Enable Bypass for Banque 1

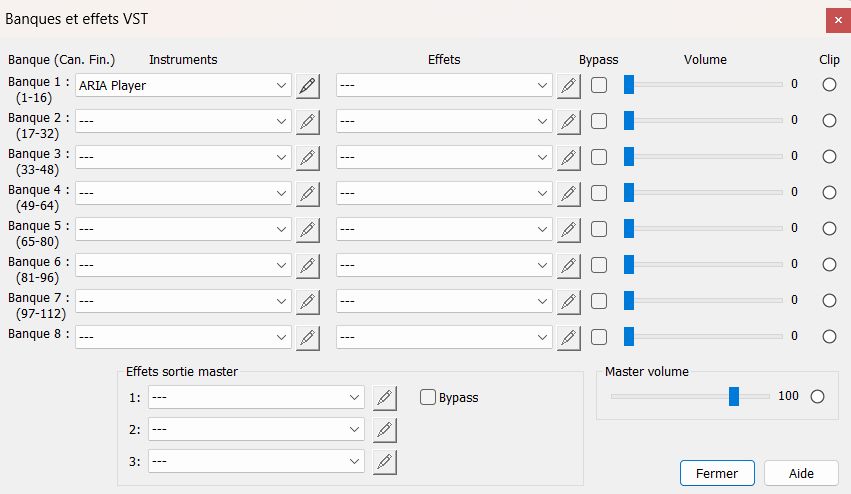click(x=599, y=85)
